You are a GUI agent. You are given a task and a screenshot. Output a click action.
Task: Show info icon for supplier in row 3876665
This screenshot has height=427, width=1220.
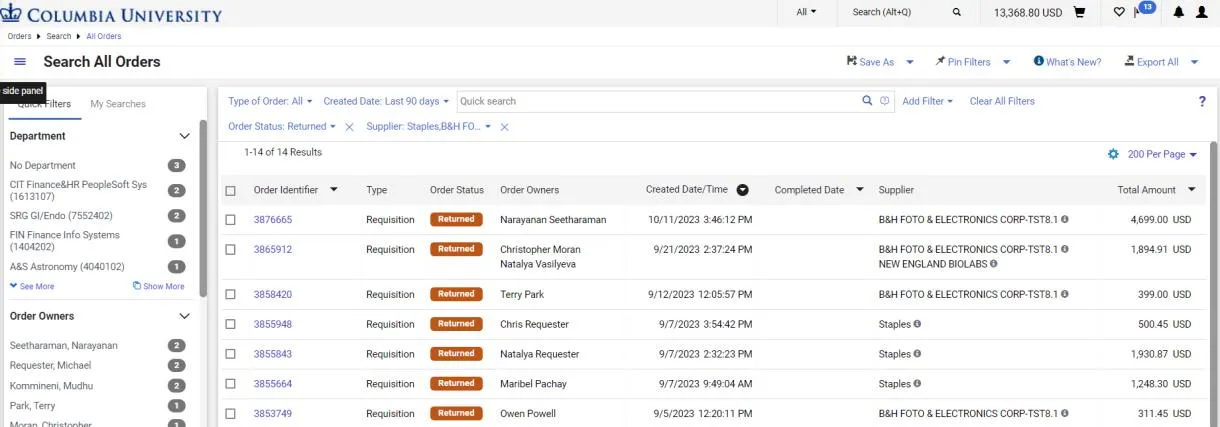click(1065, 219)
